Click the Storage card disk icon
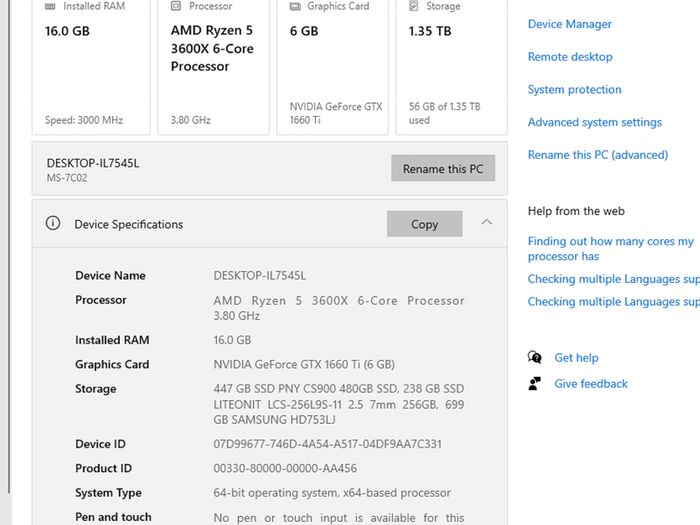The width and height of the screenshot is (700, 525). tap(414, 6)
